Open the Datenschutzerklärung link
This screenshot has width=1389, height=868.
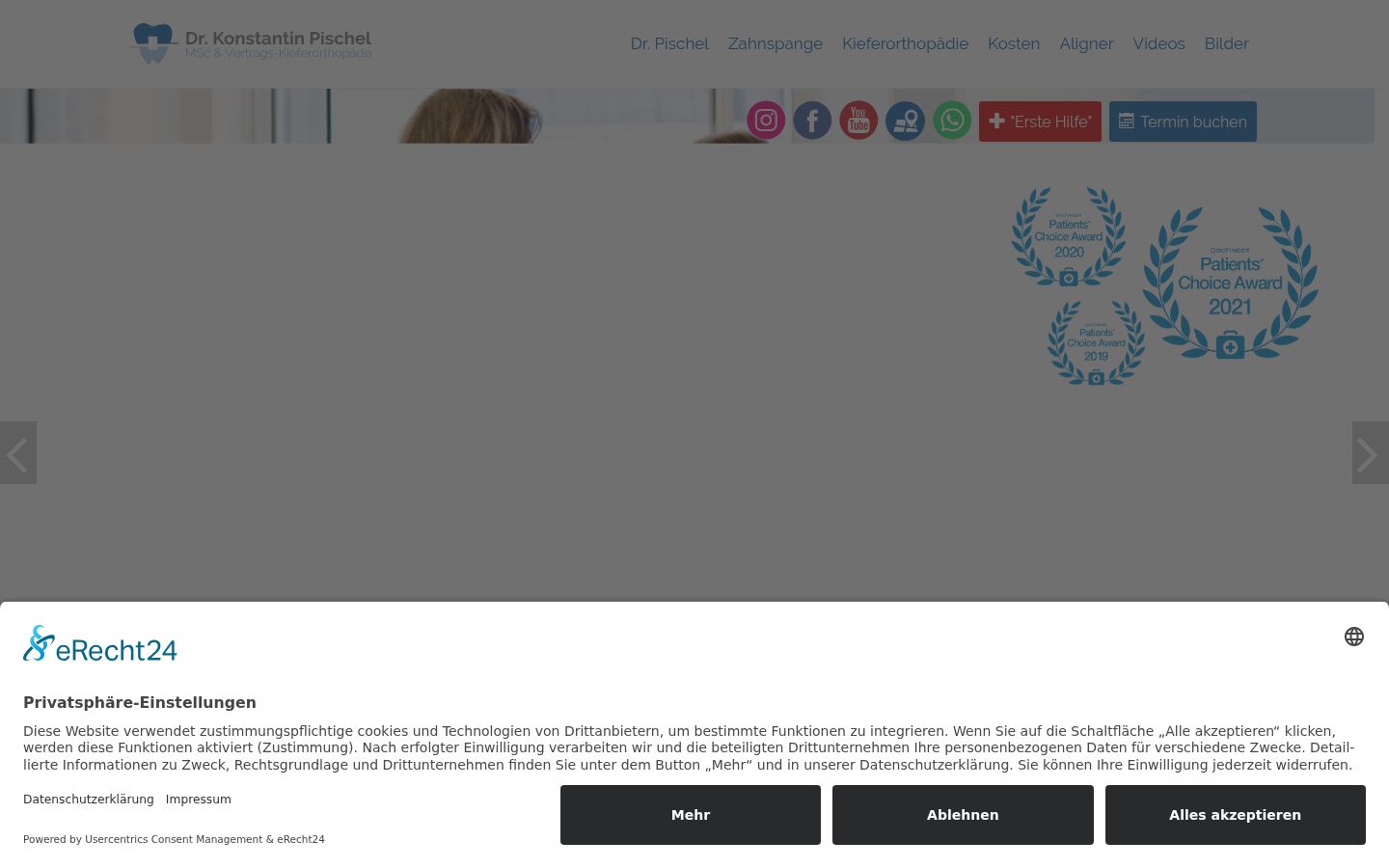(x=89, y=799)
